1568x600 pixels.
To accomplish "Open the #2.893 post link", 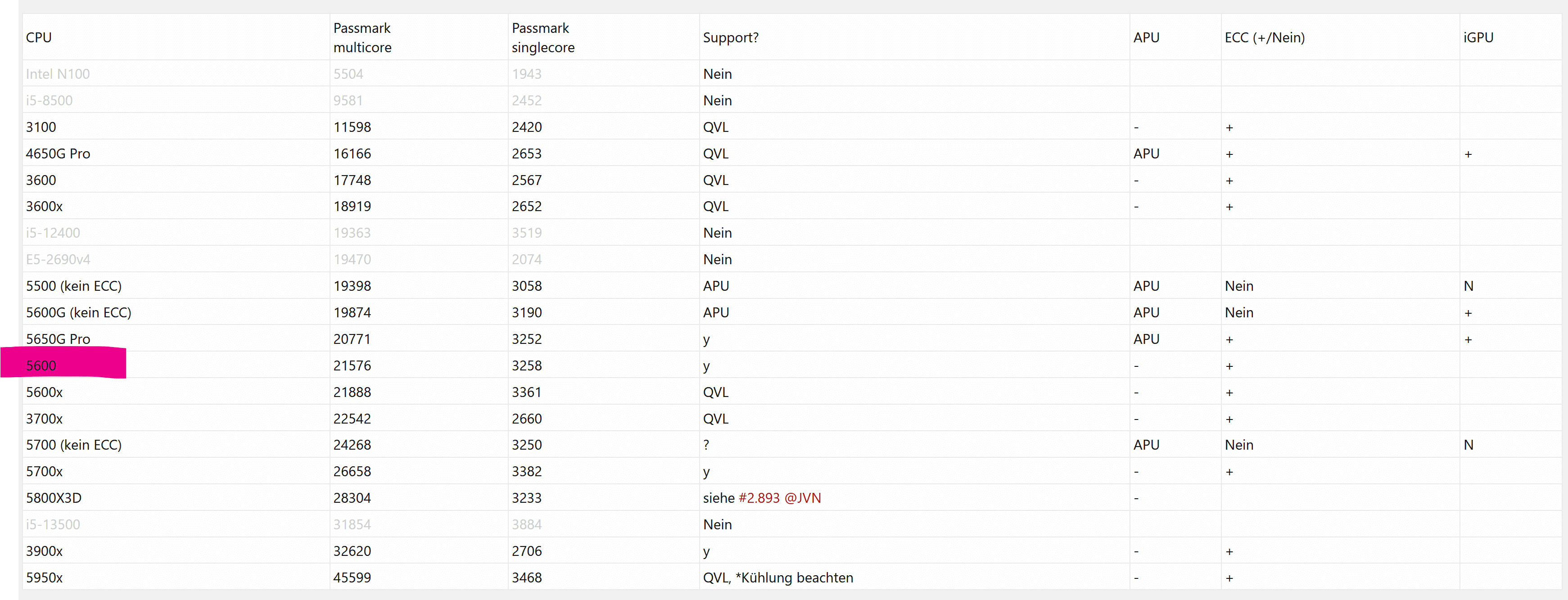I will [759, 498].
